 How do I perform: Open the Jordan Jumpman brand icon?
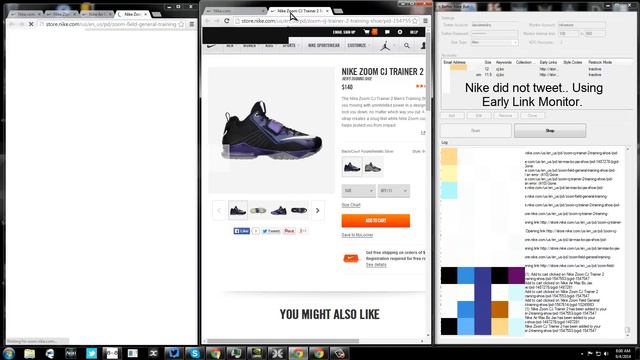pos(384,46)
